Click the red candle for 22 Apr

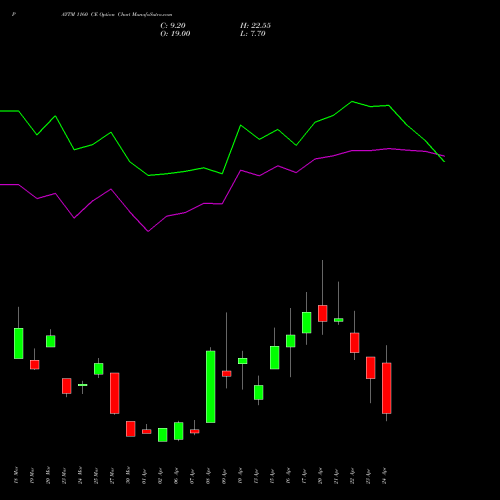(355, 343)
